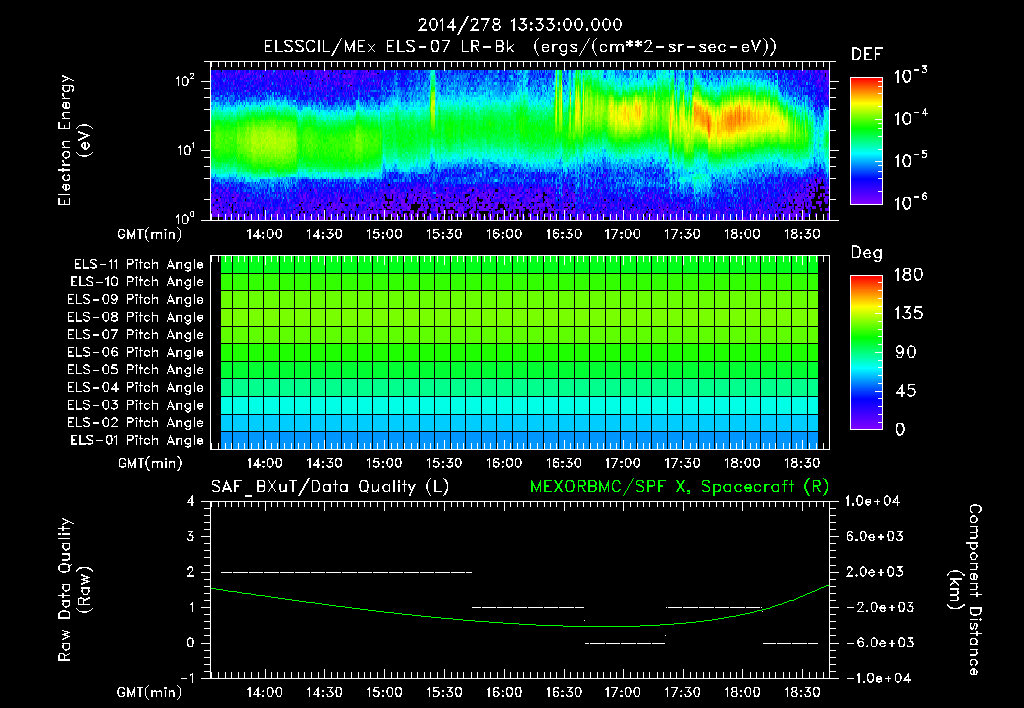Click the 10^-3 DEF scale value

(910, 76)
